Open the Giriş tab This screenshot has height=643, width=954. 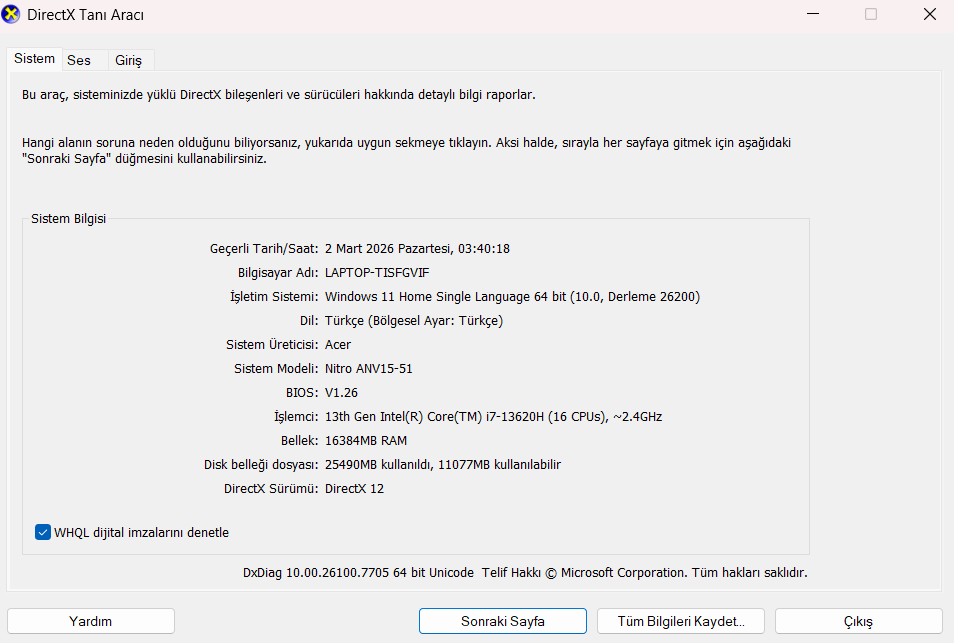(x=128, y=60)
